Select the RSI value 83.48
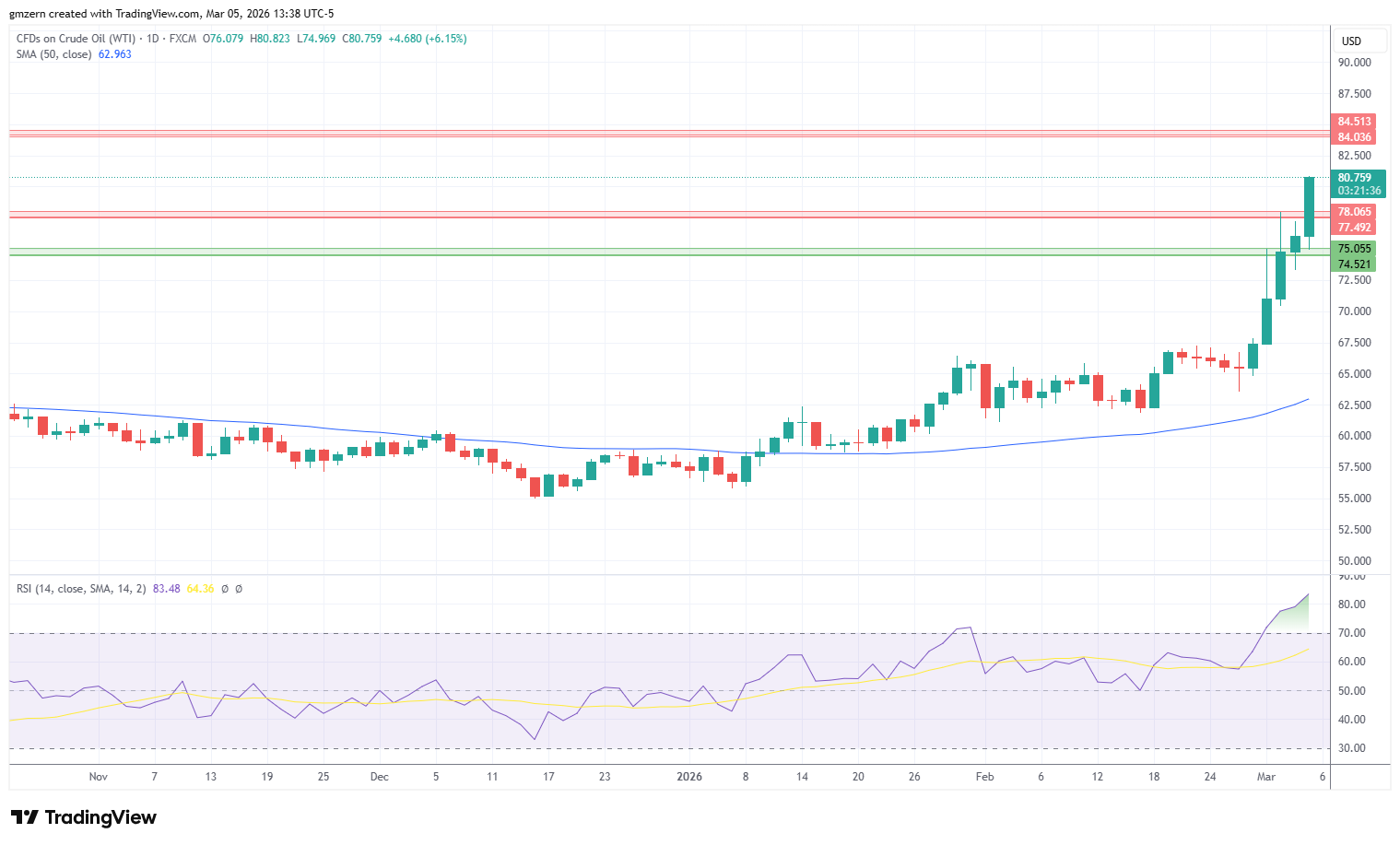 pyautogui.click(x=167, y=589)
